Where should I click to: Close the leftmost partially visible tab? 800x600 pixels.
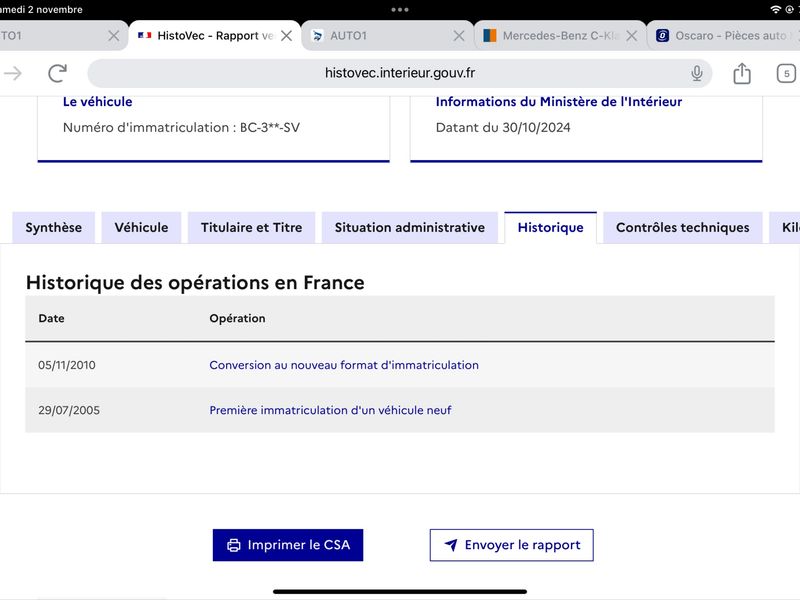[x=114, y=36]
